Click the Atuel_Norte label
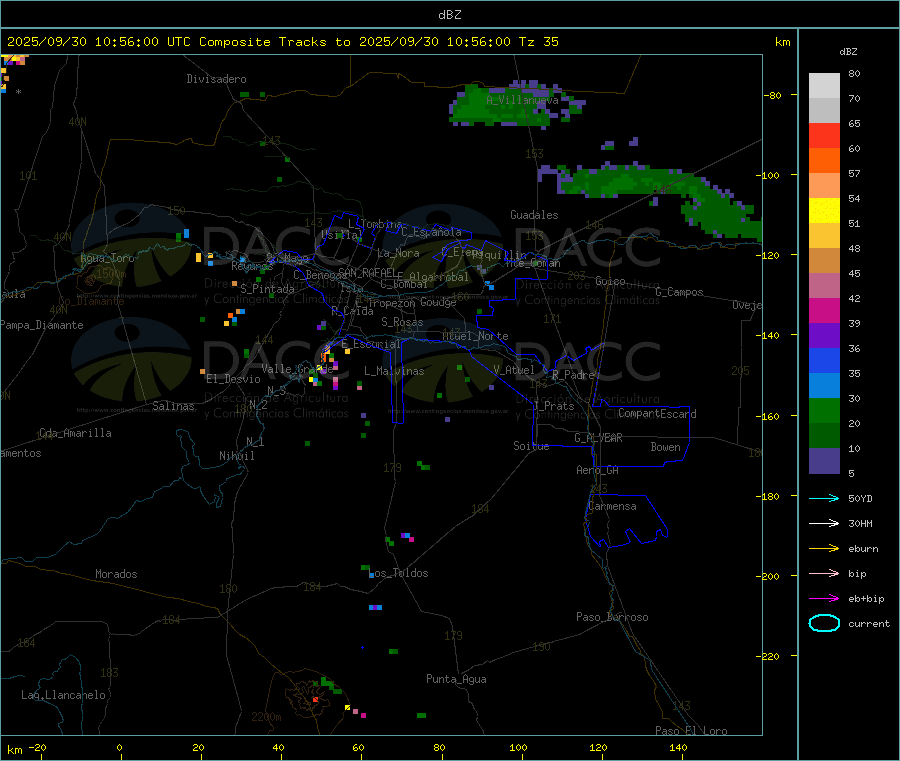Screen dimensions: 900x761 point(475,336)
